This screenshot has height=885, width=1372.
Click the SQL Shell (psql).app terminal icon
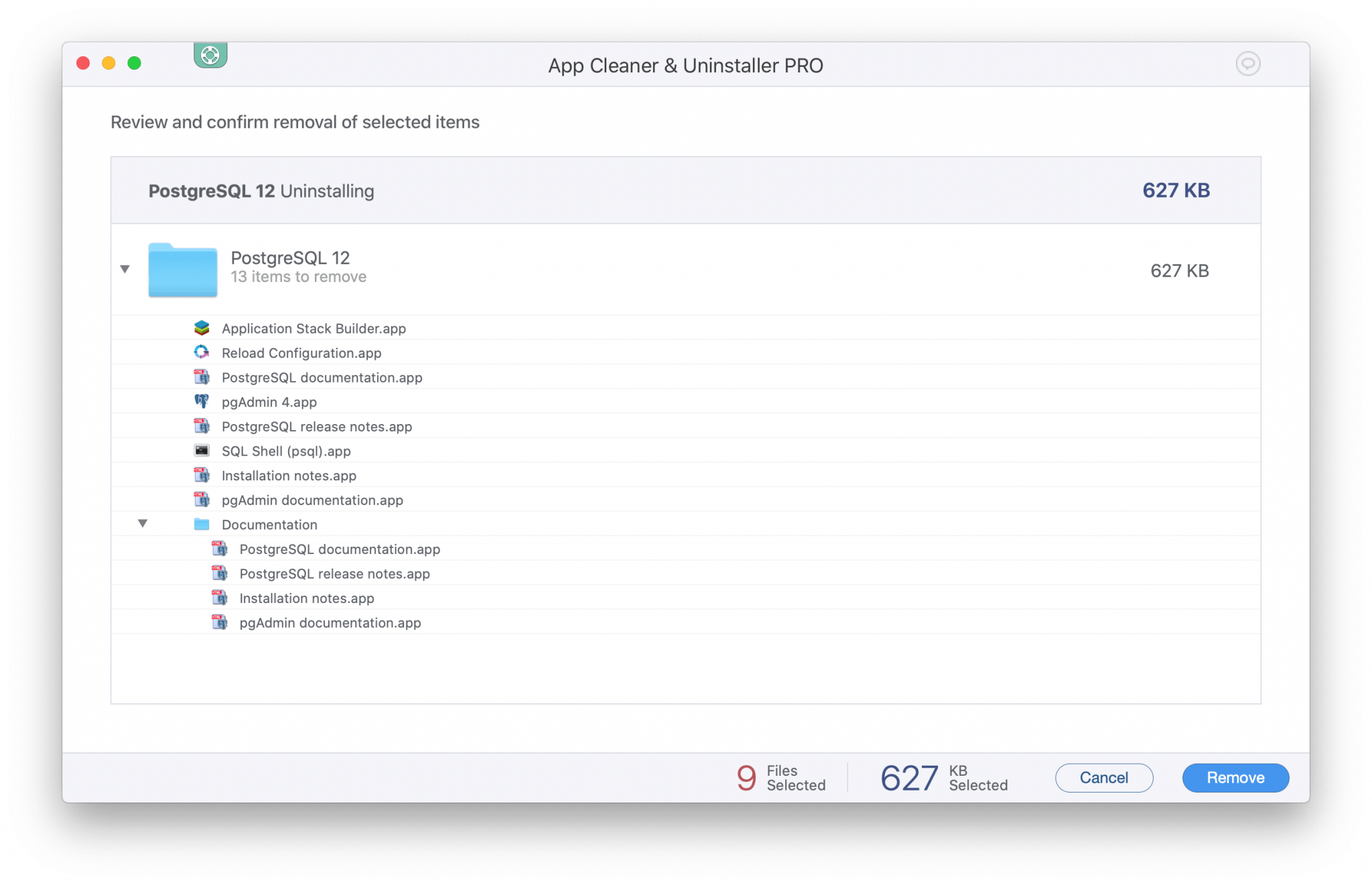click(202, 450)
